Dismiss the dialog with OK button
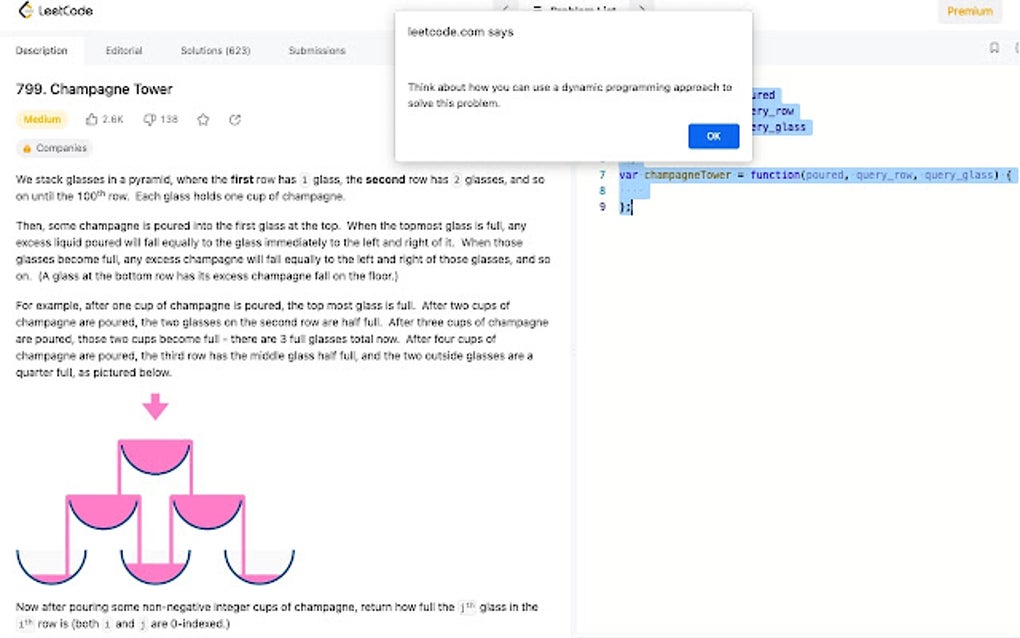The height and width of the screenshot is (638, 1020). [713, 136]
